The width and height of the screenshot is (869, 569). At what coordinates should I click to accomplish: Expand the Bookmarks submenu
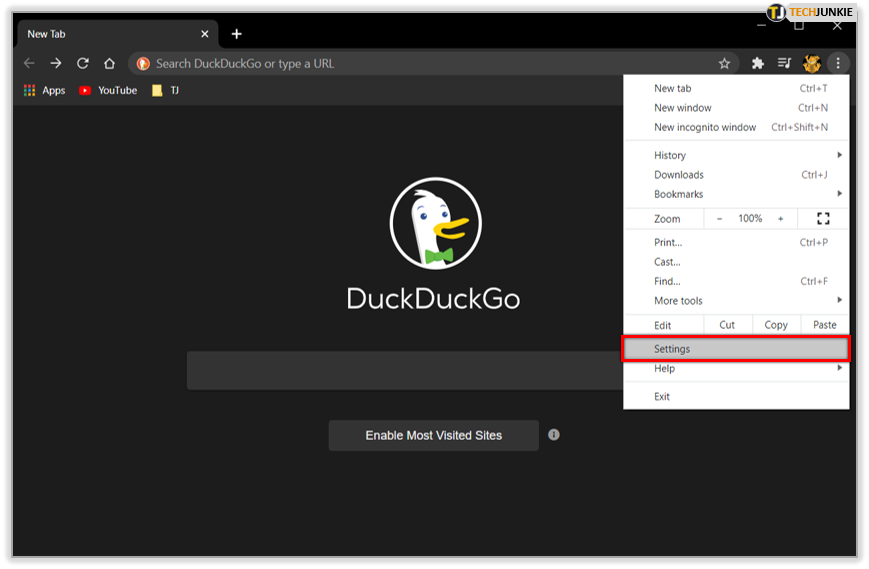click(736, 194)
